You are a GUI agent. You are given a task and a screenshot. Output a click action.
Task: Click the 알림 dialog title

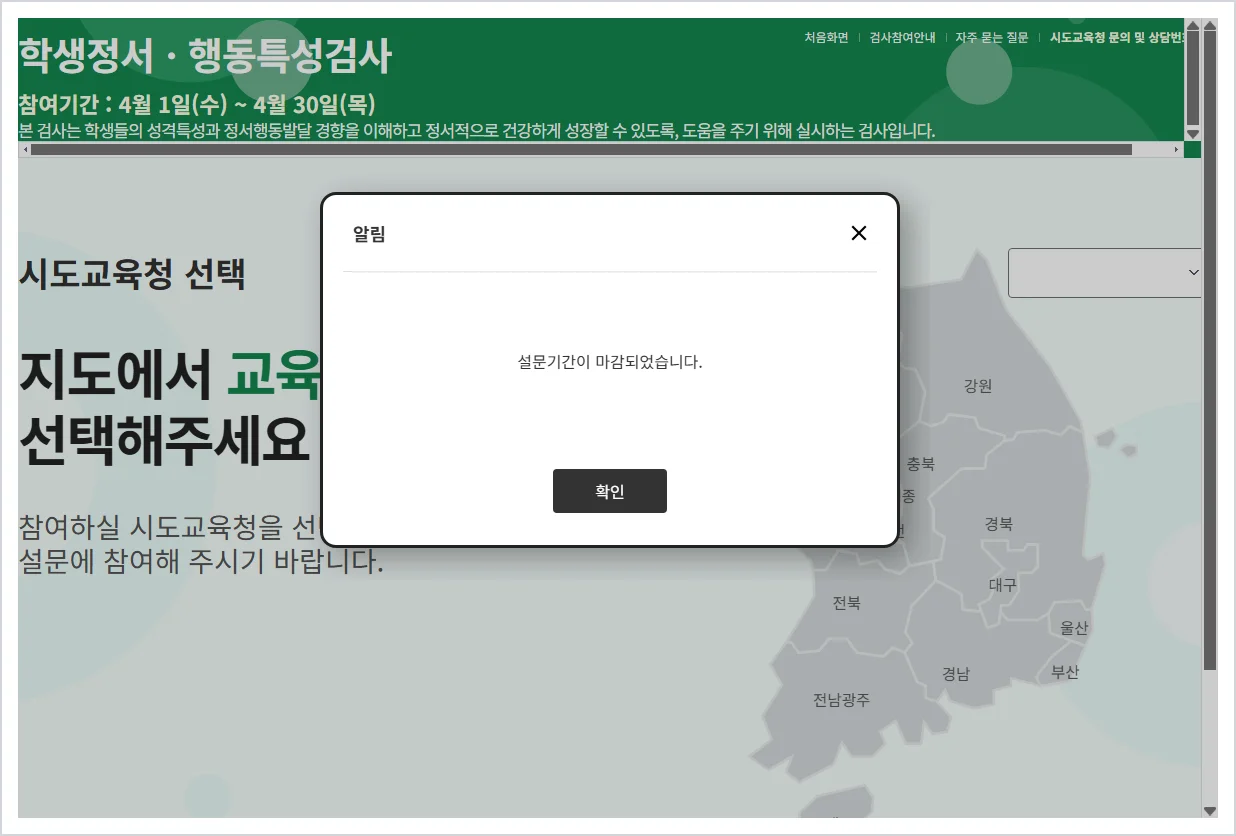tap(369, 234)
